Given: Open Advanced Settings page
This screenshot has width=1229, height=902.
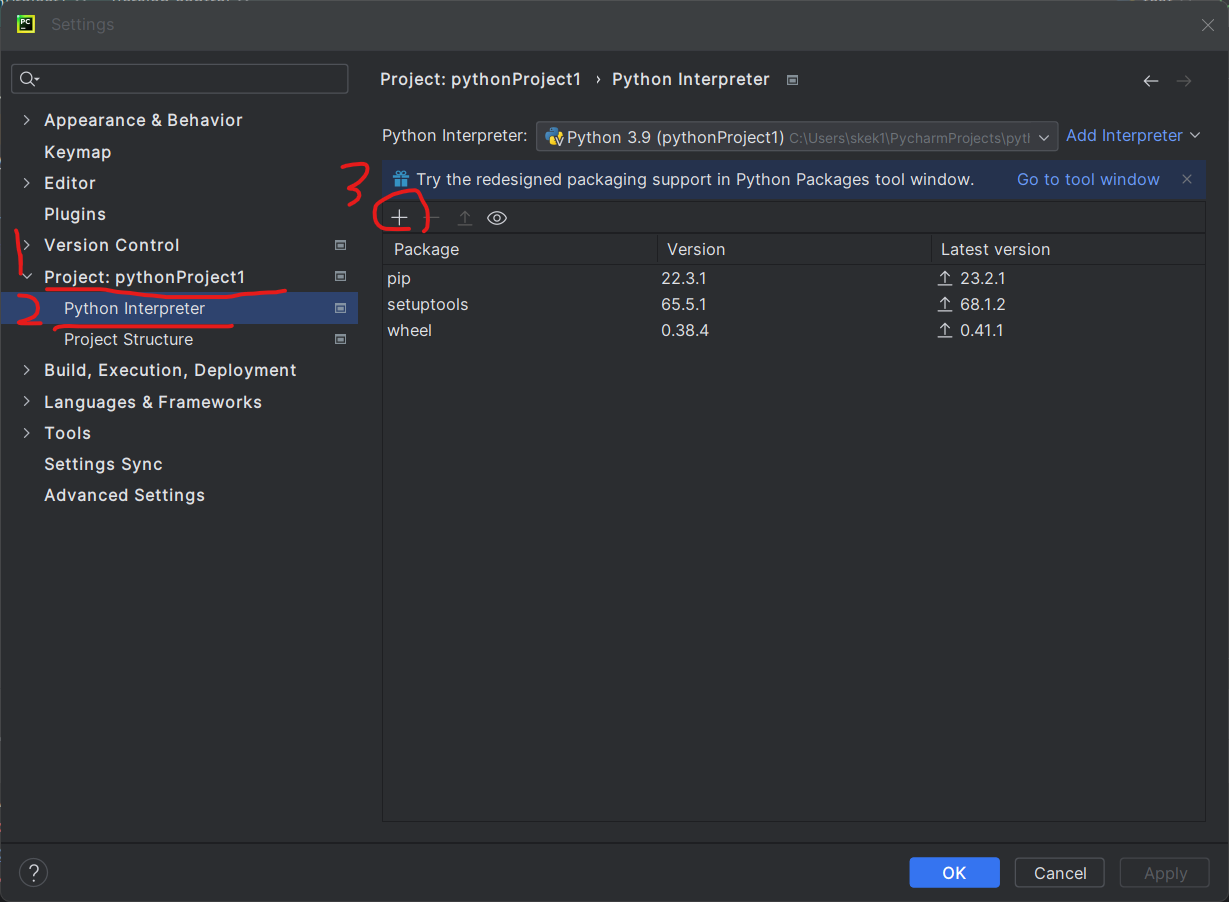Looking at the screenshot, I should pyautogui.click(x=124, y=495).
